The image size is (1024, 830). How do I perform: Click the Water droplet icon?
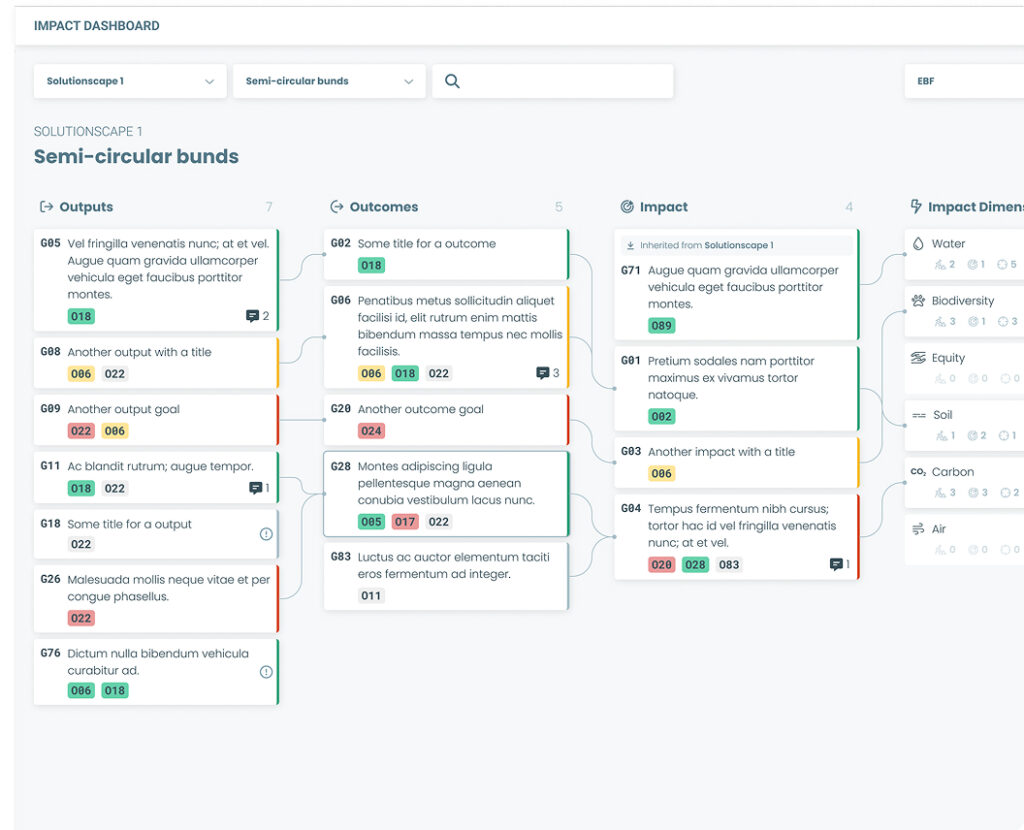tap(918, 243)
